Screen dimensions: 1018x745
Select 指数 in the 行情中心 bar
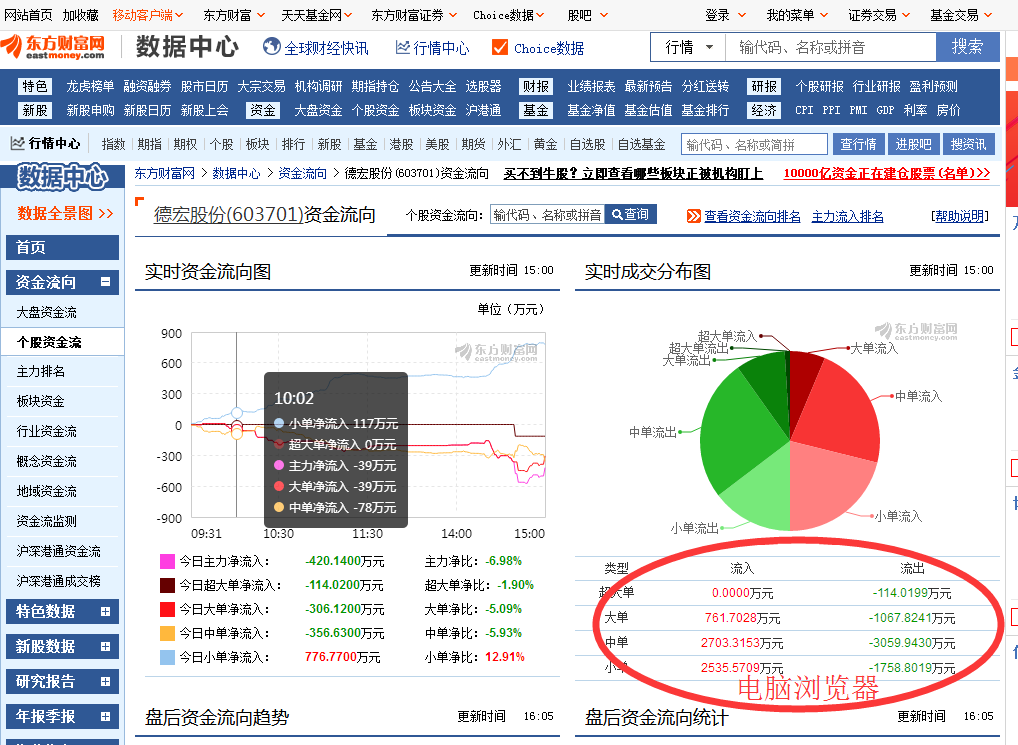click(x=114, y=144)
